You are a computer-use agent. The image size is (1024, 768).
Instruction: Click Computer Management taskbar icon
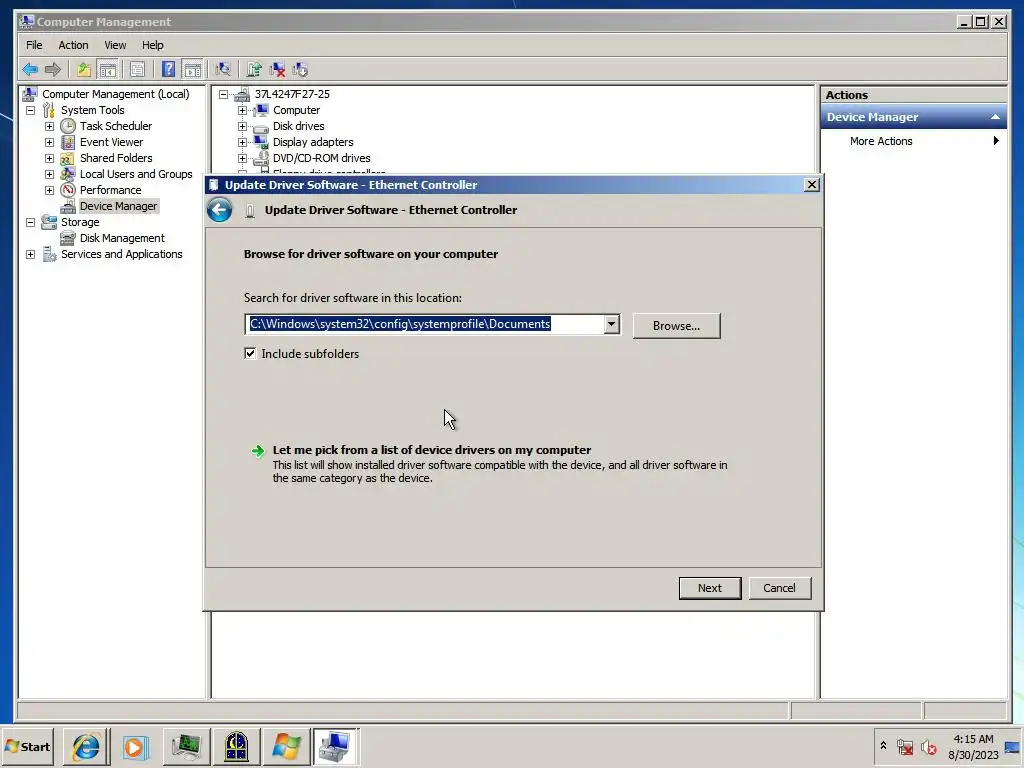coord(335,746)
